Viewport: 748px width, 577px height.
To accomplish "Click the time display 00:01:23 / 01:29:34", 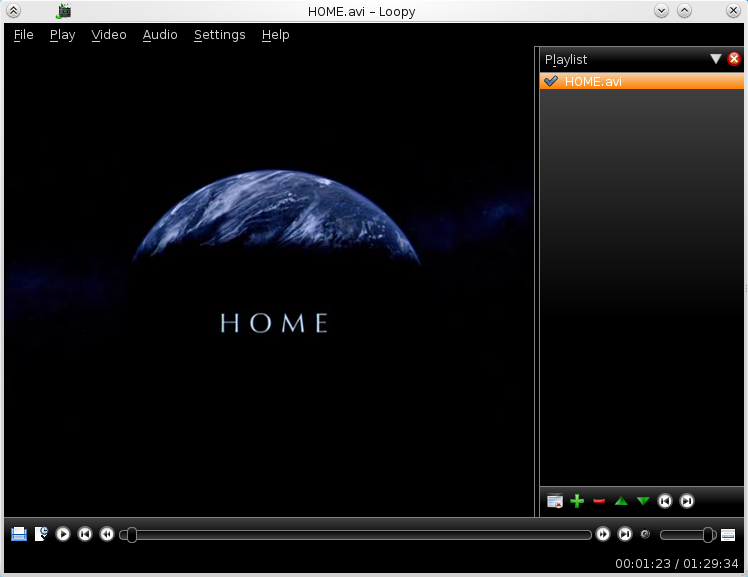I will pyautogui.click(x=676, y=564).
